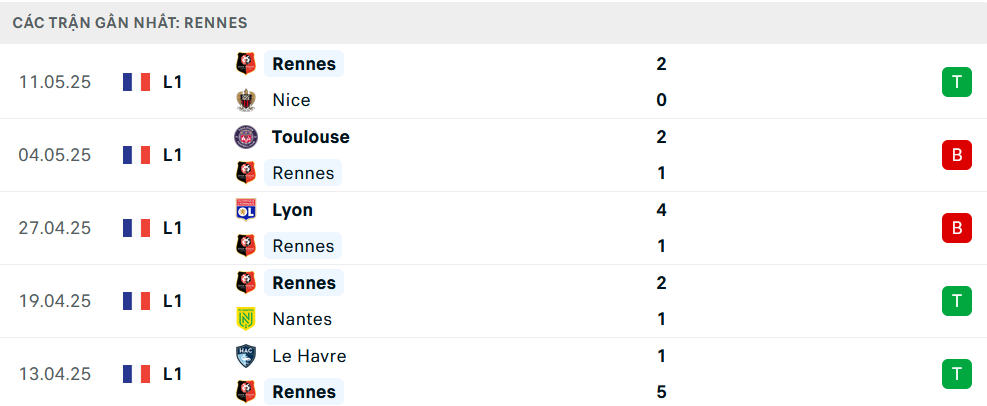Open the Toulouse team link
This screenshot has height=406, width=987.
311,137
